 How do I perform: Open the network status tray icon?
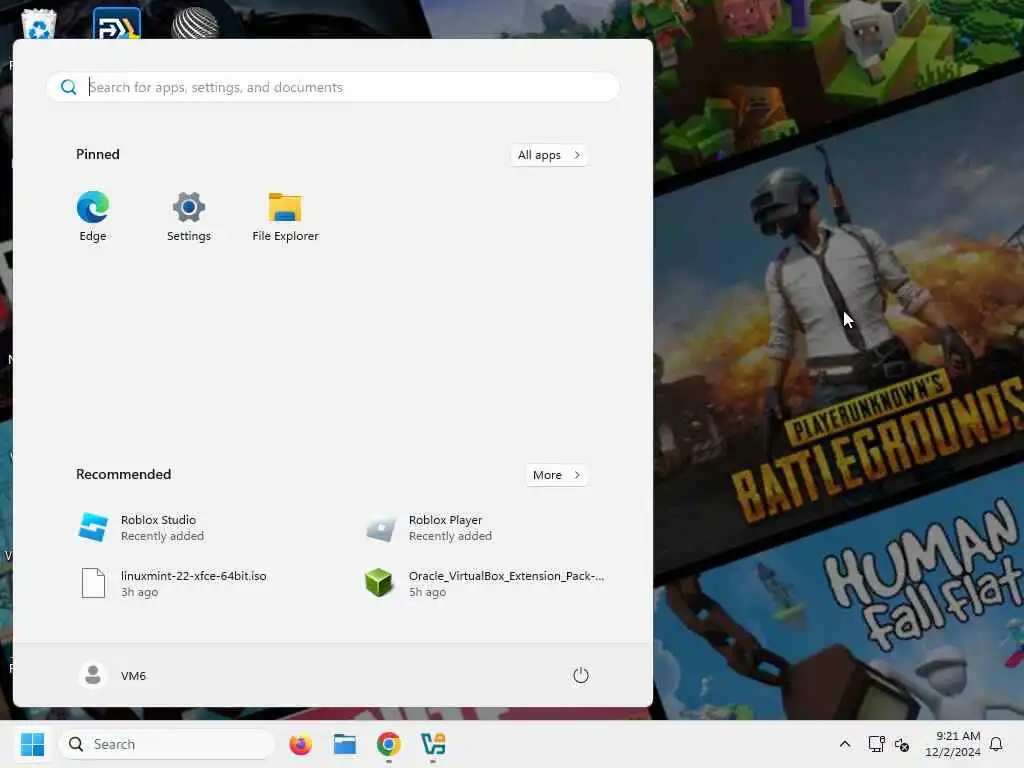click(x=876, y=744)
